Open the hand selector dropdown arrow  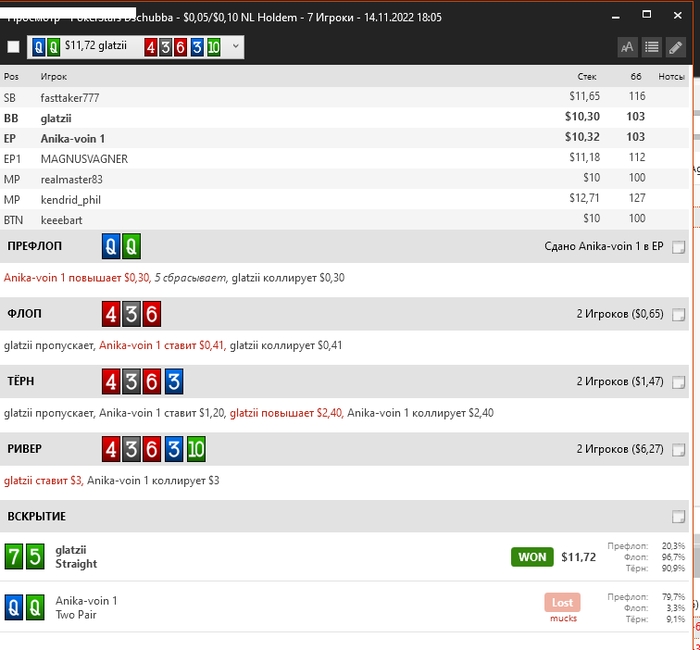(x=235, y=46)
